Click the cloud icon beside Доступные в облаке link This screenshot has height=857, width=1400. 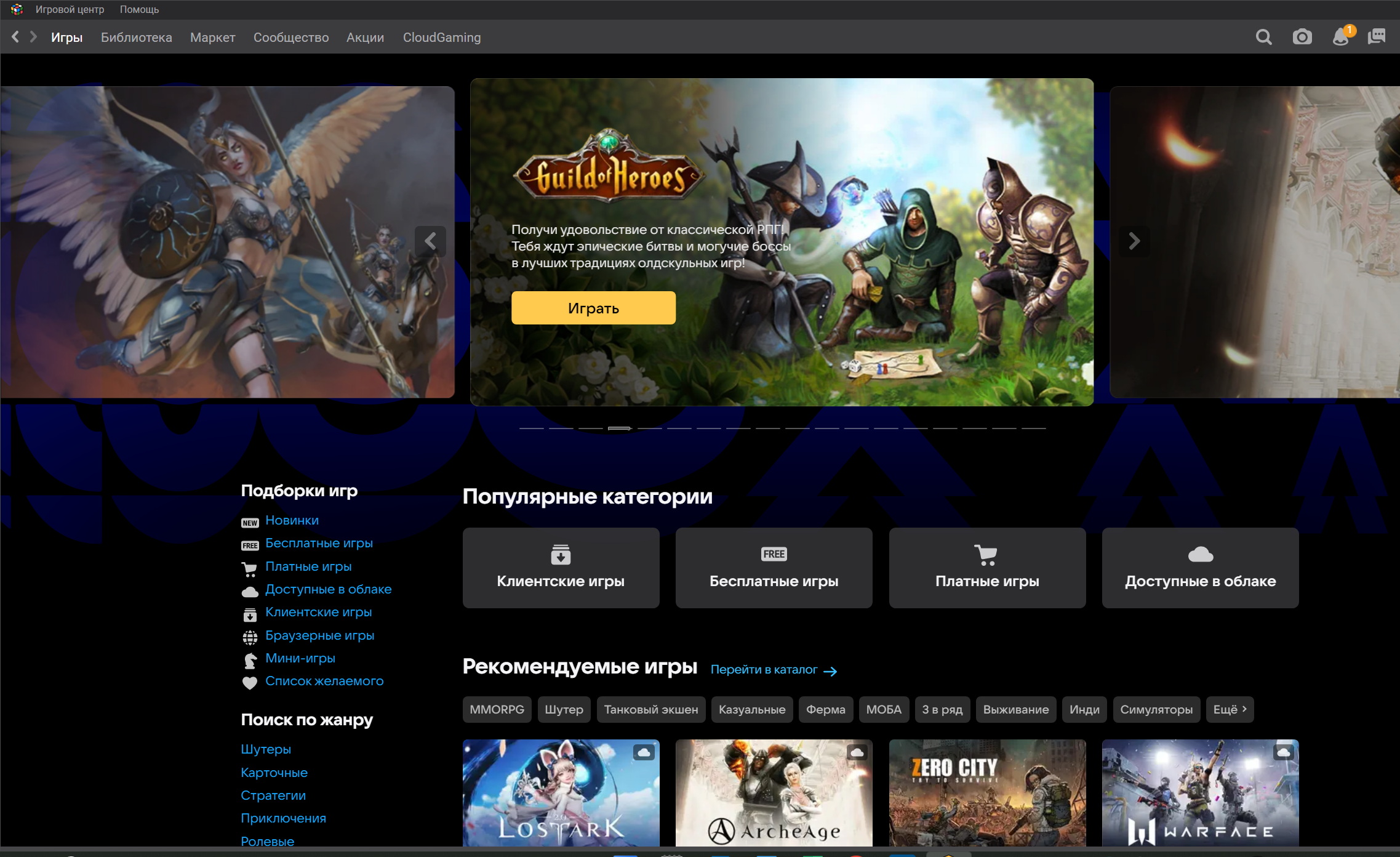[250, 592]
